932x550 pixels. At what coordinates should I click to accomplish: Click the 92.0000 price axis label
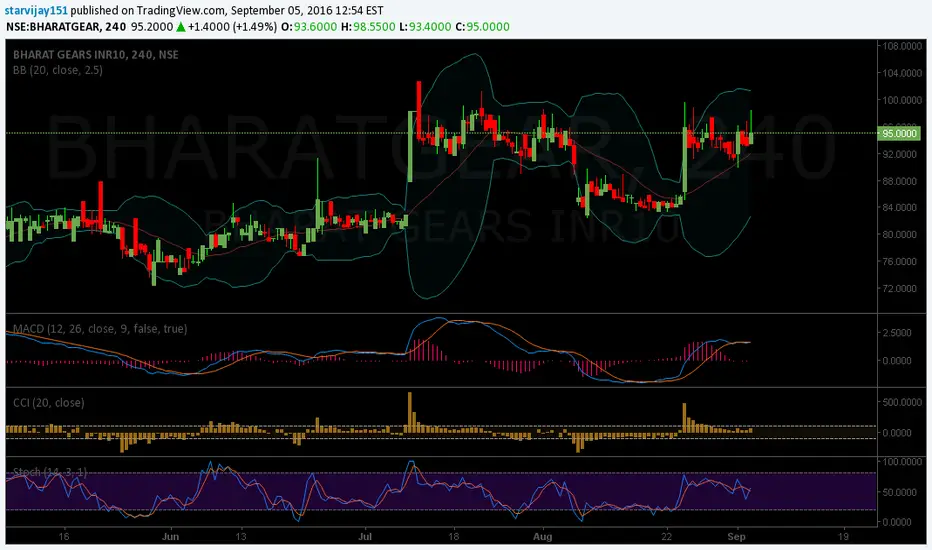click(899, 154)
